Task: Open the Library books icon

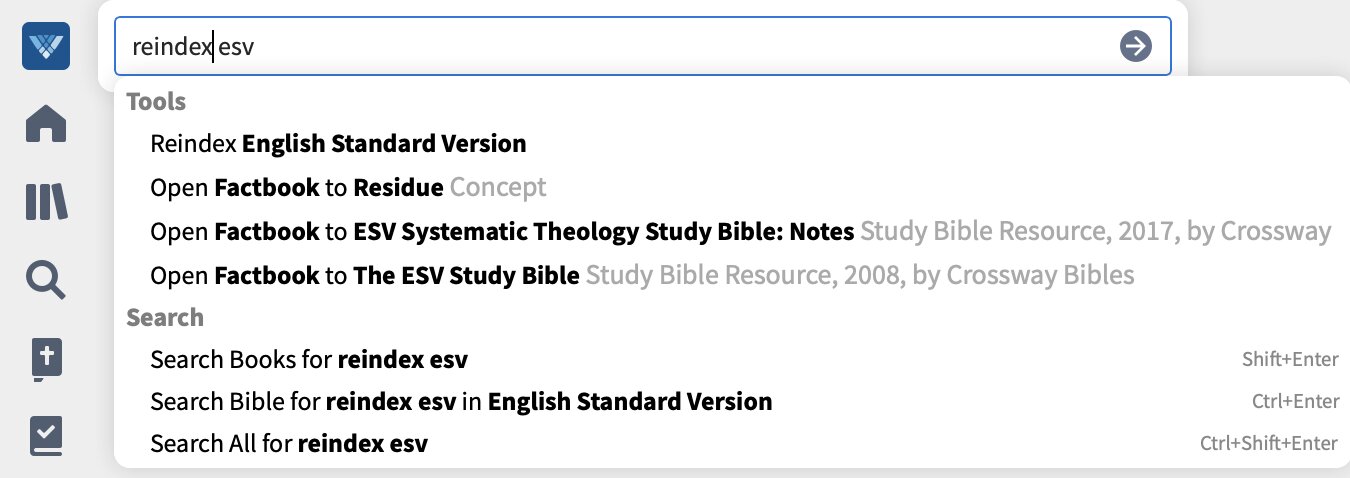Action: coord(46,202)
